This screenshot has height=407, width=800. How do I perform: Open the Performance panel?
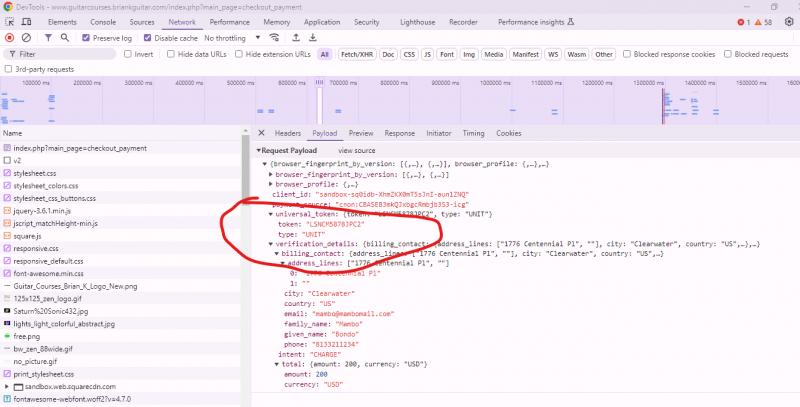[x=230, y=22]
